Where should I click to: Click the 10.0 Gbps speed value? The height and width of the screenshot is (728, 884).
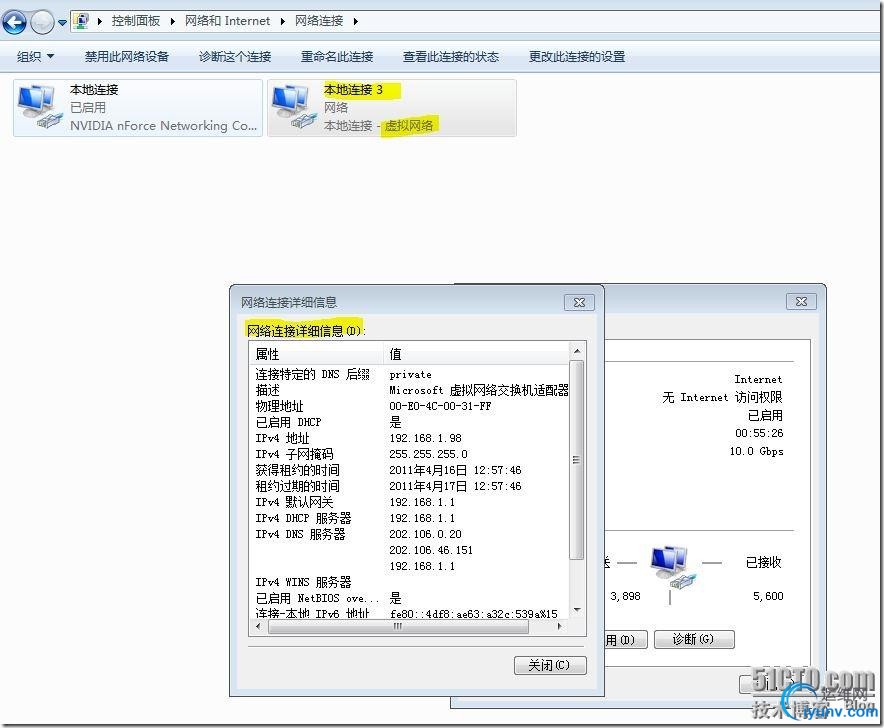click(756, 451)
